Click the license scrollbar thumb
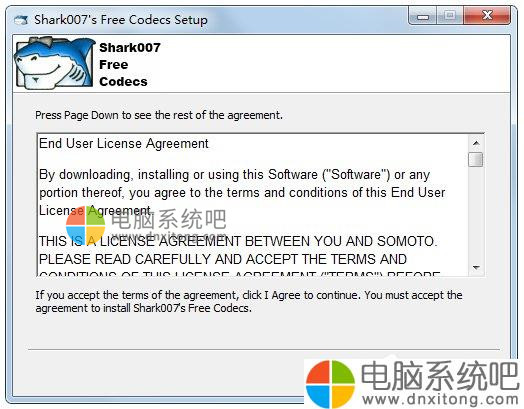Viewport: 524px width, 409px height. click(476, 159)
